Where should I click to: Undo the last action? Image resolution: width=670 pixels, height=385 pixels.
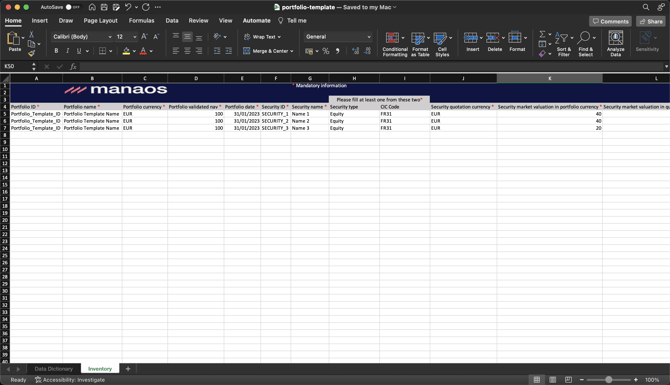[128, 7]
